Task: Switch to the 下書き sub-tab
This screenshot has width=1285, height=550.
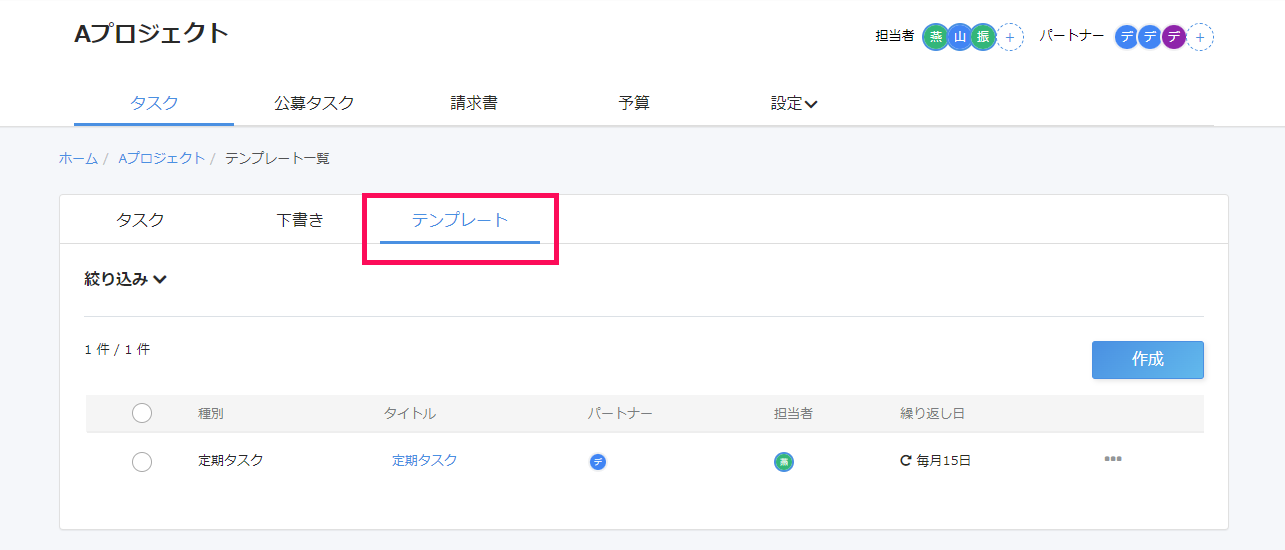Action: [x=300, y=221]
